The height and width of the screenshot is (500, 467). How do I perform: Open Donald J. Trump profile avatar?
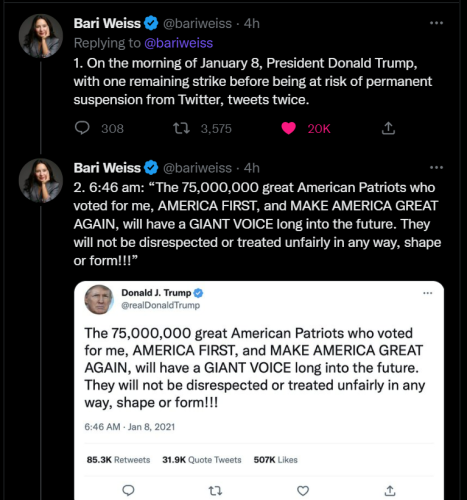(99, 299)
